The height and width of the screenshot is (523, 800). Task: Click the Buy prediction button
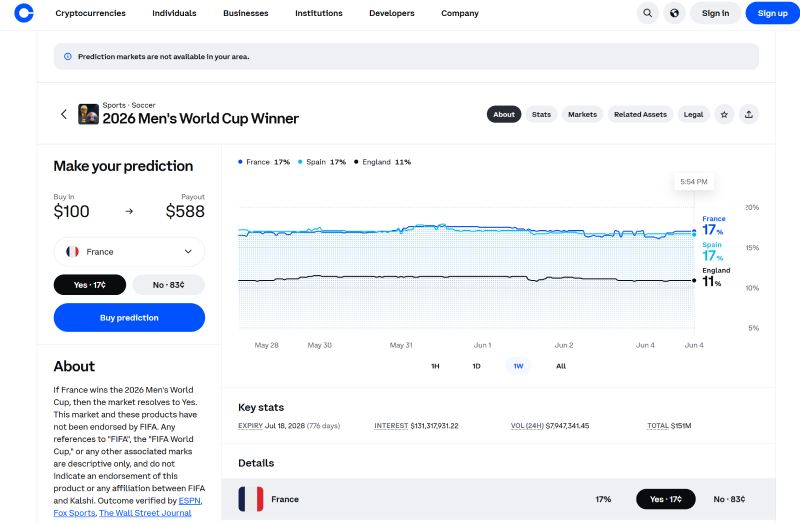(129, 317)
